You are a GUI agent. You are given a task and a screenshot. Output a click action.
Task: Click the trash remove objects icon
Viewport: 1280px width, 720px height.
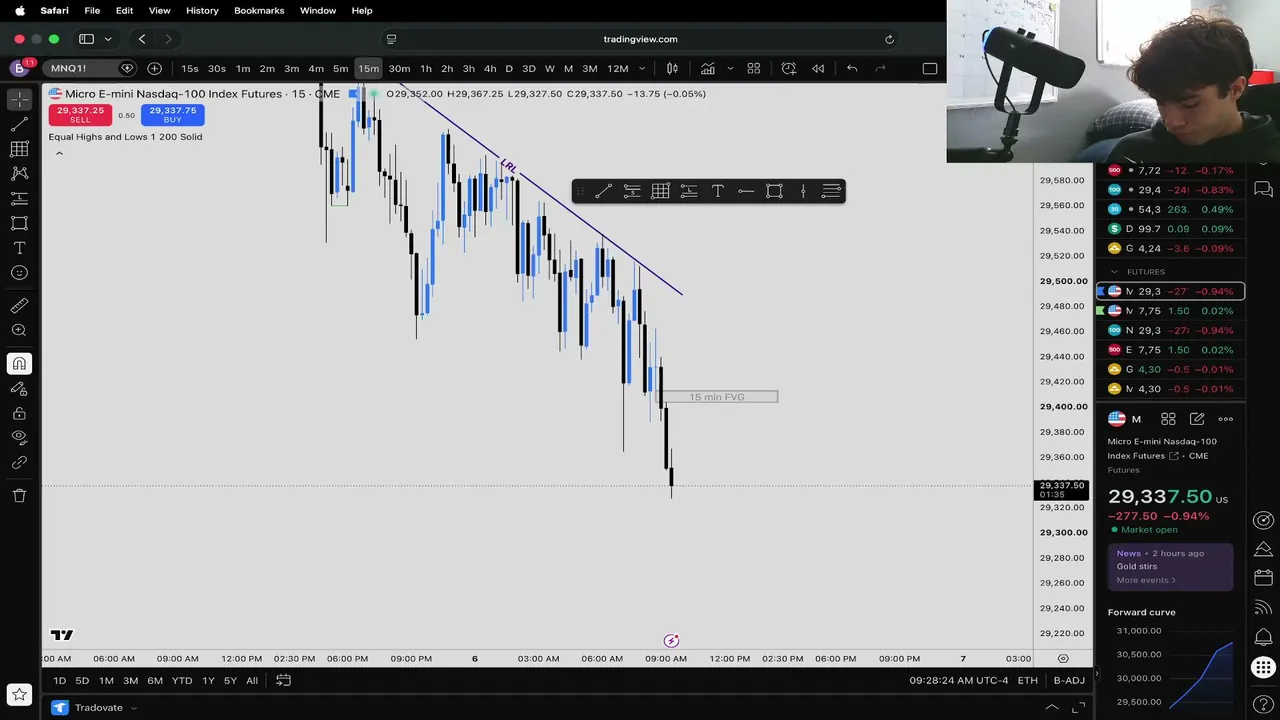(x=19, y=495)
